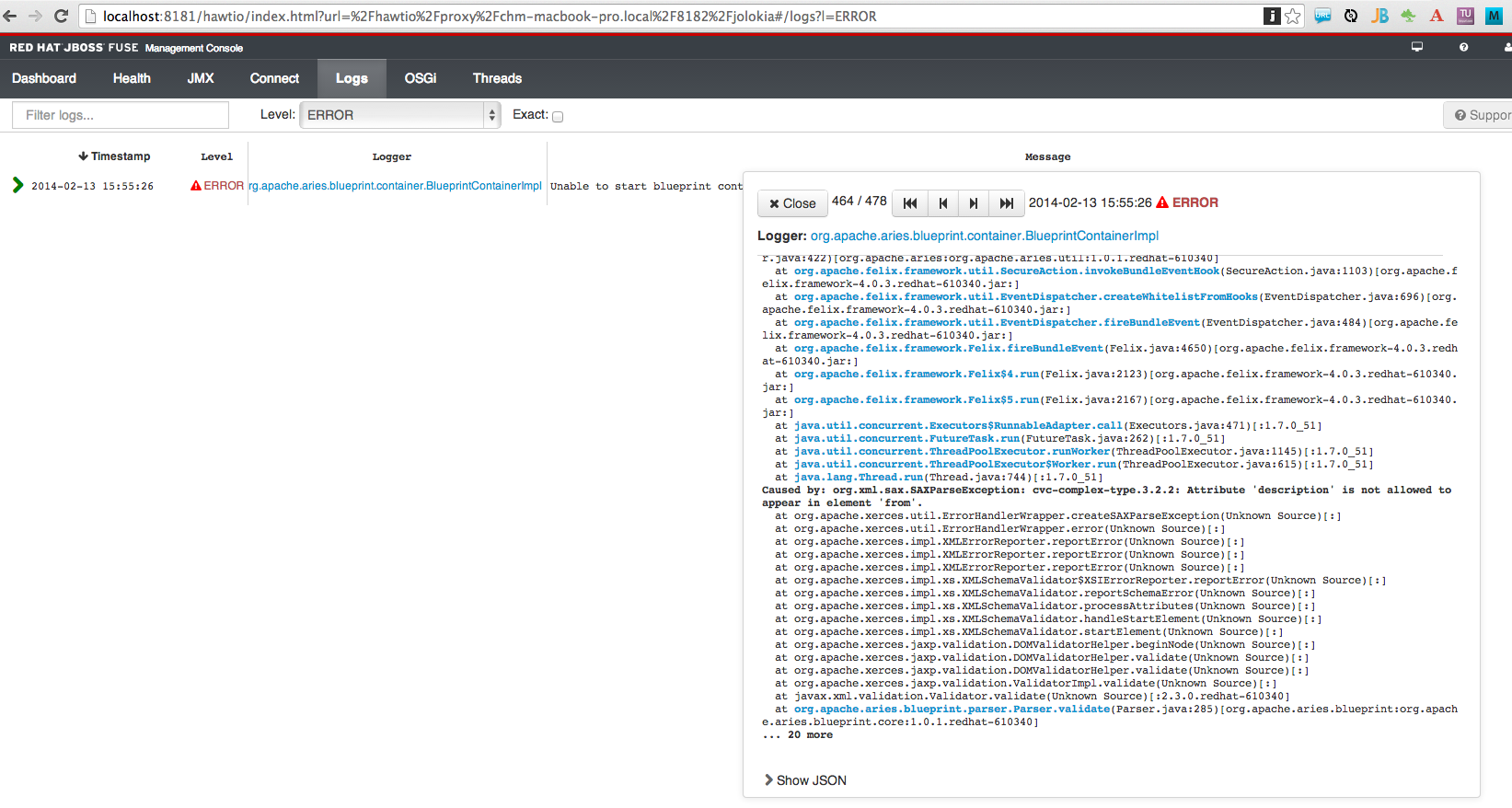Go to the next log entry

pos(974,203)
